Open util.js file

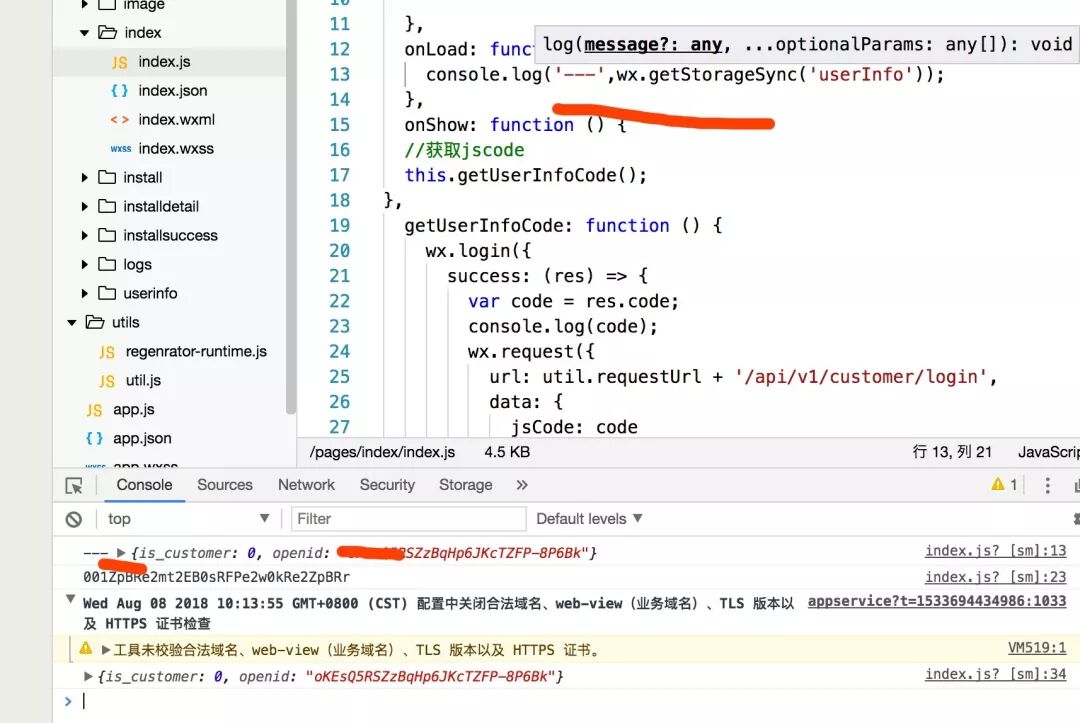point(143,381)
